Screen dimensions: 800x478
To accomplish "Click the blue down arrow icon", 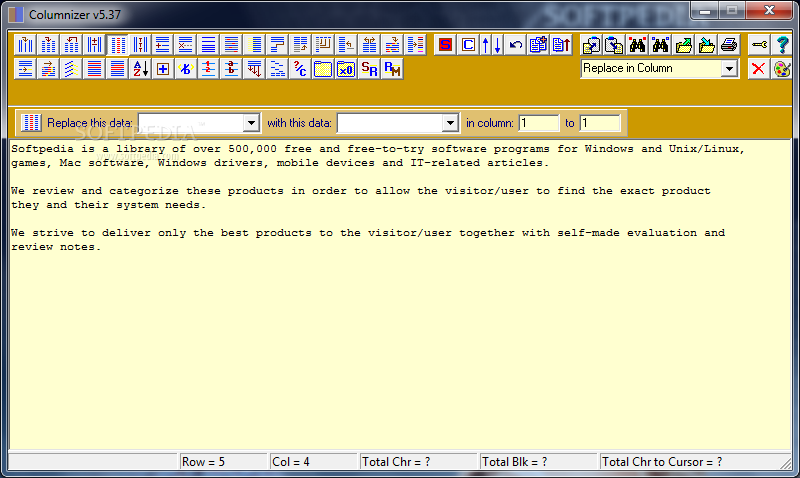I will (x=497, y=45).
